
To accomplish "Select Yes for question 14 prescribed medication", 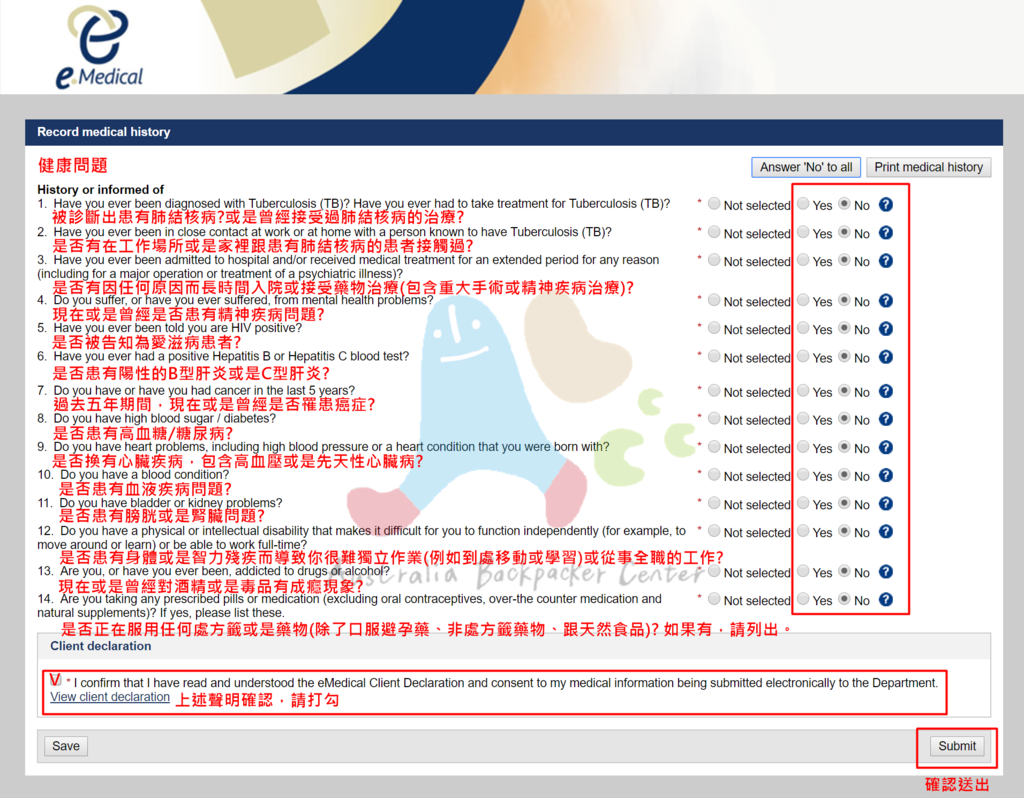I will (x=803, y=599).
